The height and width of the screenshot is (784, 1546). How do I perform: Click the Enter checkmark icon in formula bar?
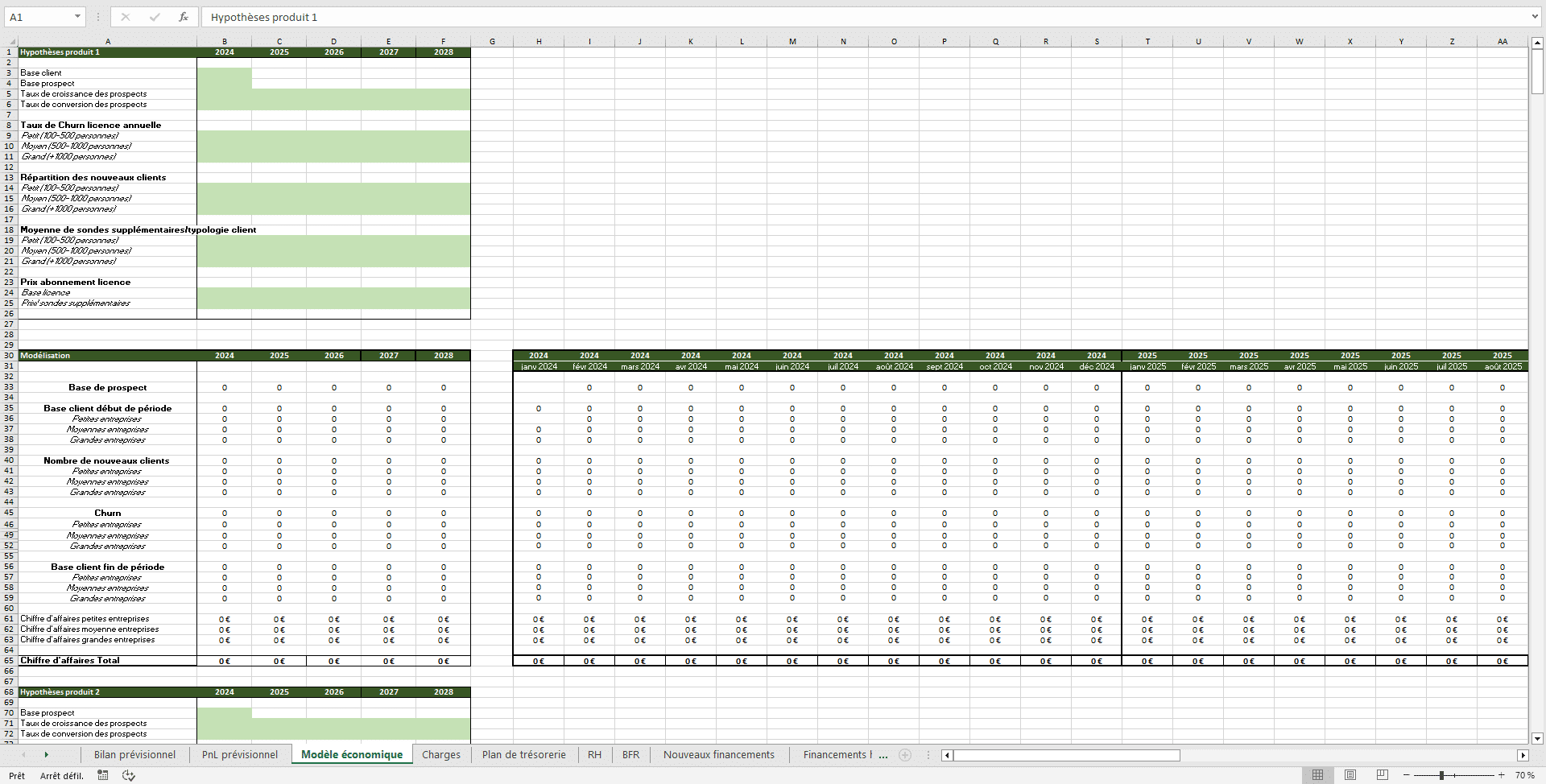(x=155, y=17)
